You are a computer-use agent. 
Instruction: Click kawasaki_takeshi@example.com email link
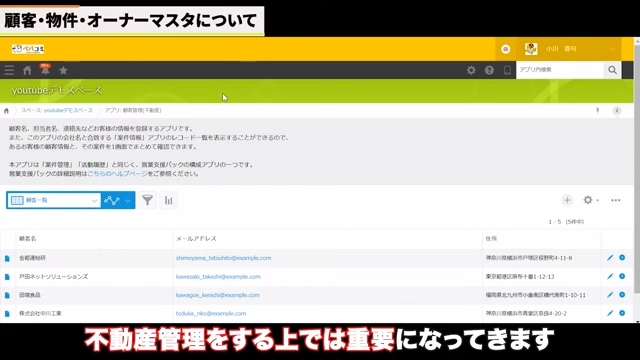click(218, 277)
